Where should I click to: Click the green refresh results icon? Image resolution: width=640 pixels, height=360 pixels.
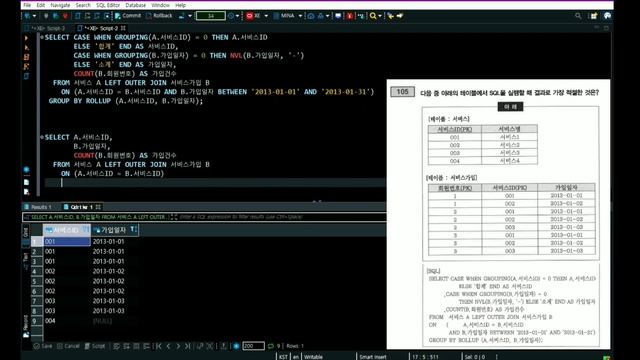271,346
